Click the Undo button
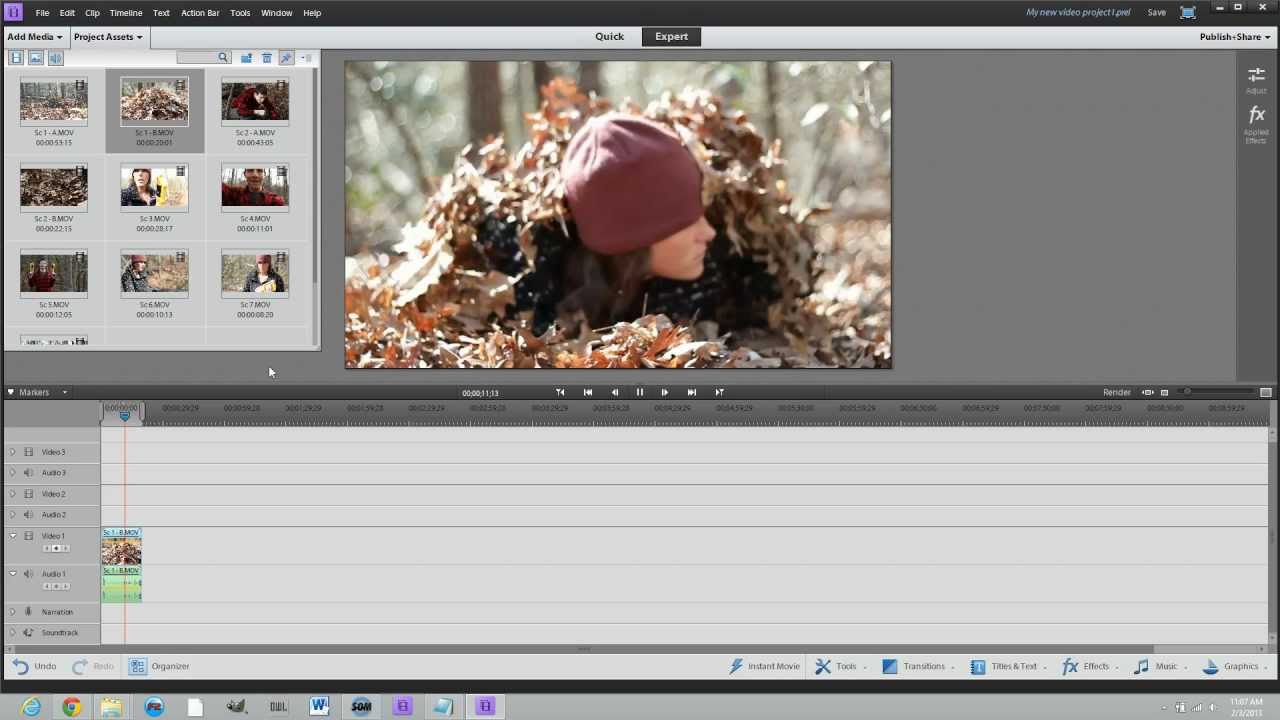 34,666
